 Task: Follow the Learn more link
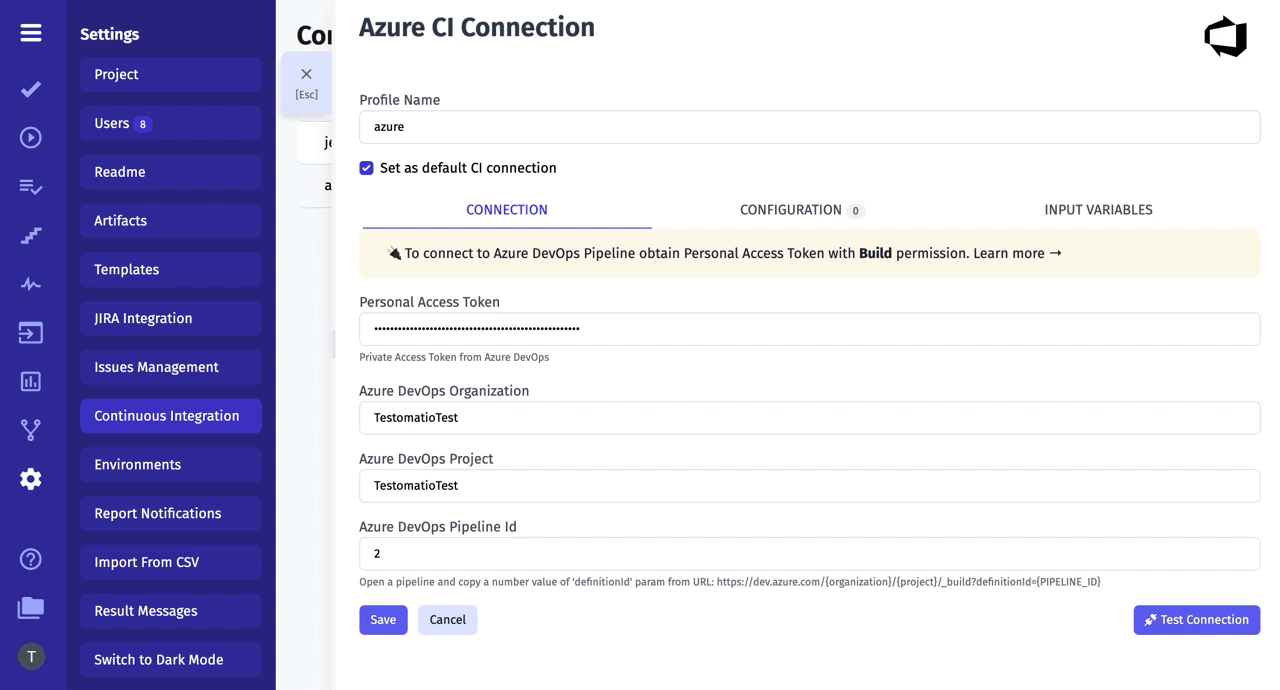tap(1018, 253)
